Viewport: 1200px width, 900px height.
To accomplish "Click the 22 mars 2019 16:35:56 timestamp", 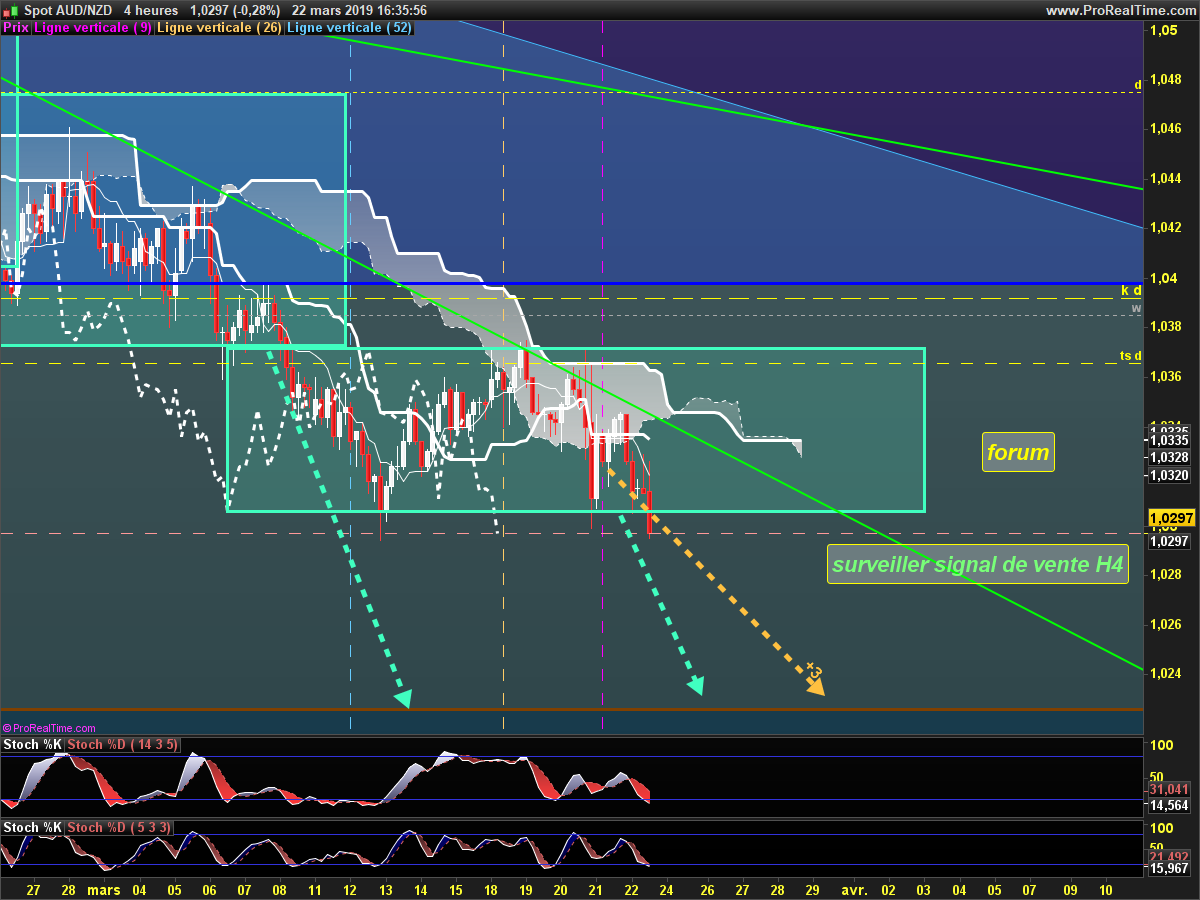I will pos(360,10).
